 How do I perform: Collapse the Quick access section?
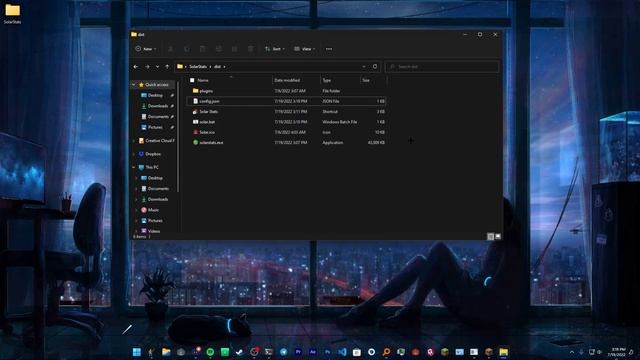coord(133,84)
